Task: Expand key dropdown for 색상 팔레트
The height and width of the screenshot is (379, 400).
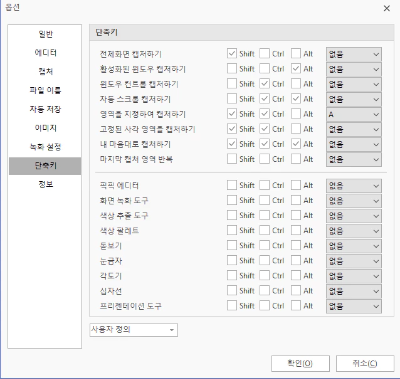Action: [354, 231]
